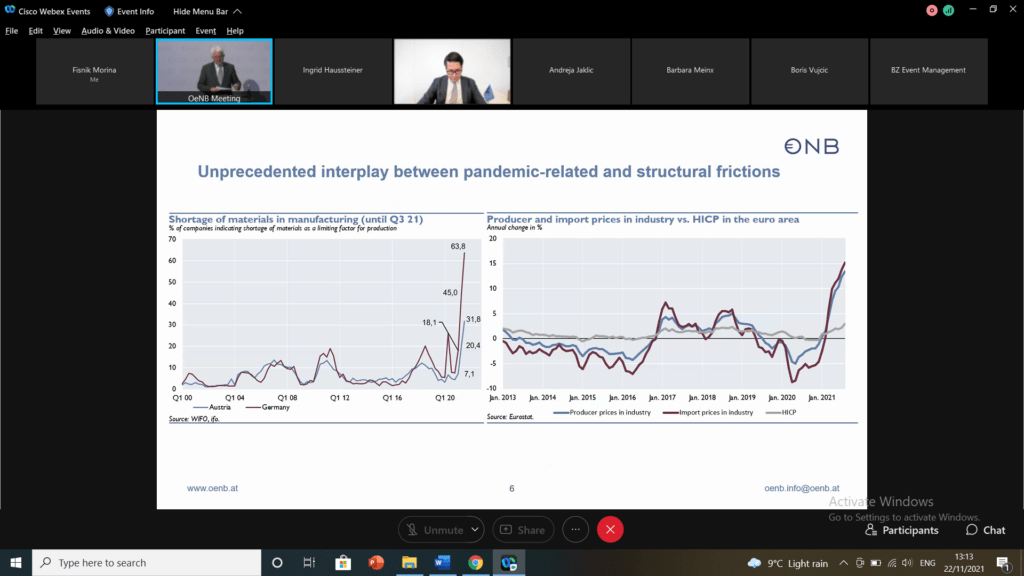Collapse the Hide Menu Bar chevron
Image resolution: width=1024 pixels, height=576 pixels.
(x=238, y=11)
